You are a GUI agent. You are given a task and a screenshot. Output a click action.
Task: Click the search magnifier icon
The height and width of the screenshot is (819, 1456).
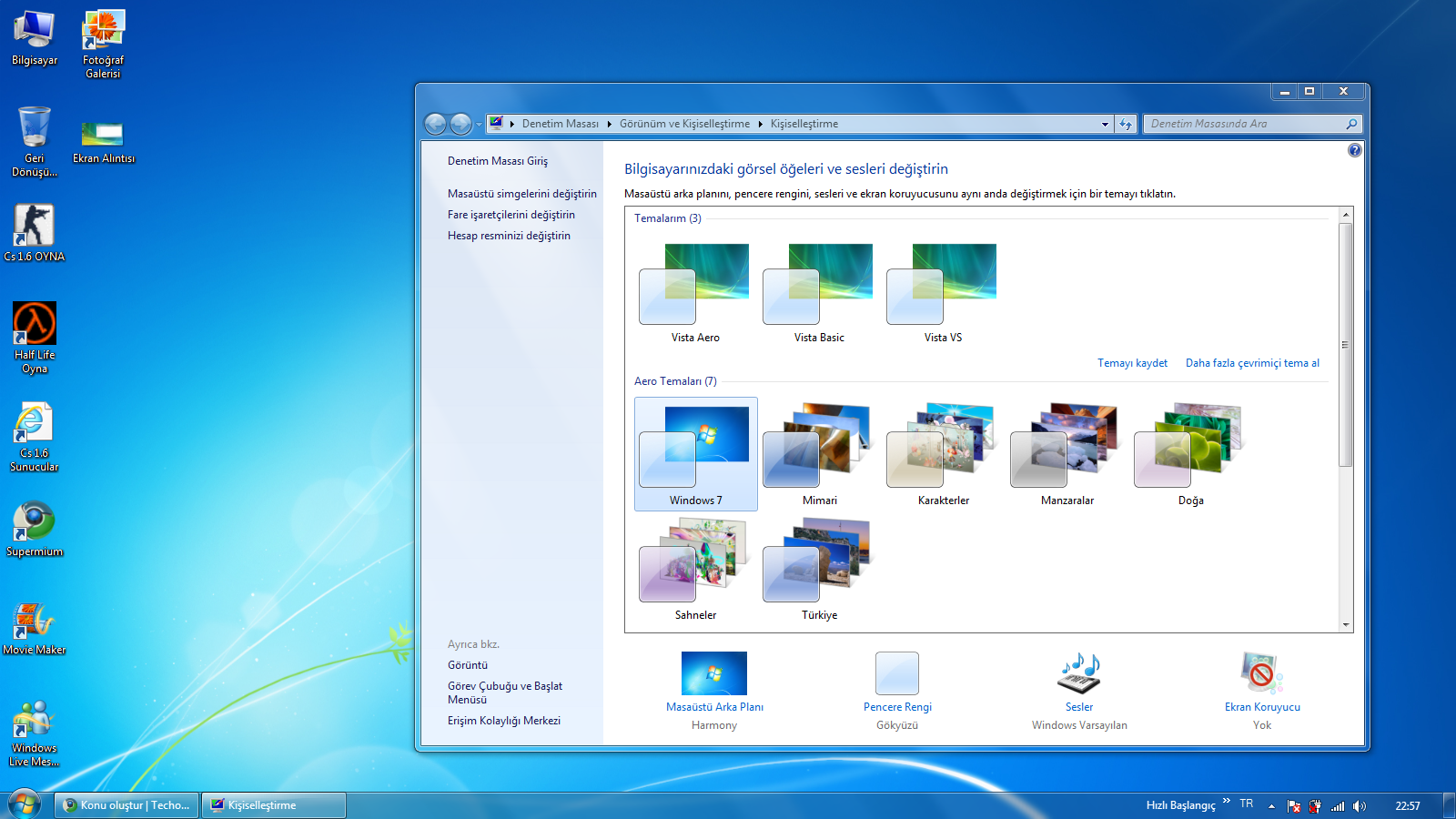(x=1351, y=124)
